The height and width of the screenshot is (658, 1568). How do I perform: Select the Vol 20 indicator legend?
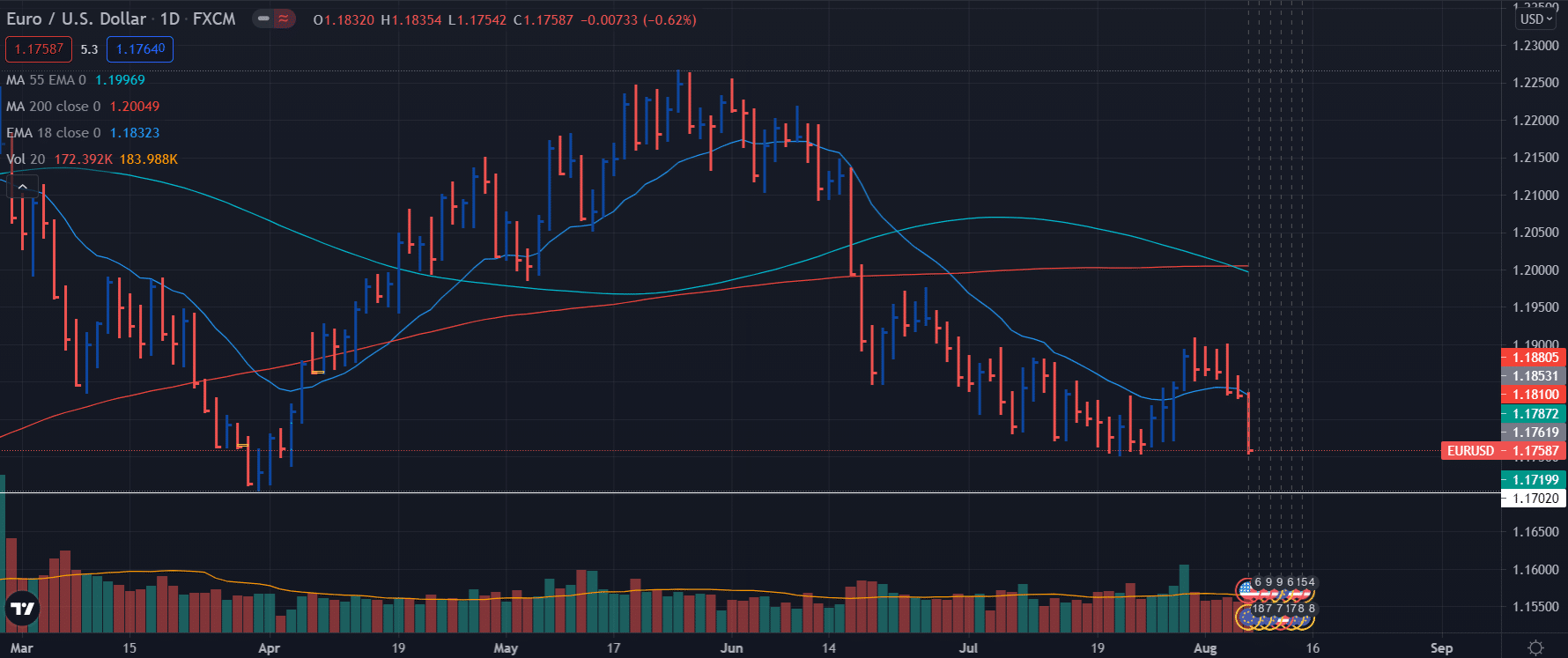point(26,159)
